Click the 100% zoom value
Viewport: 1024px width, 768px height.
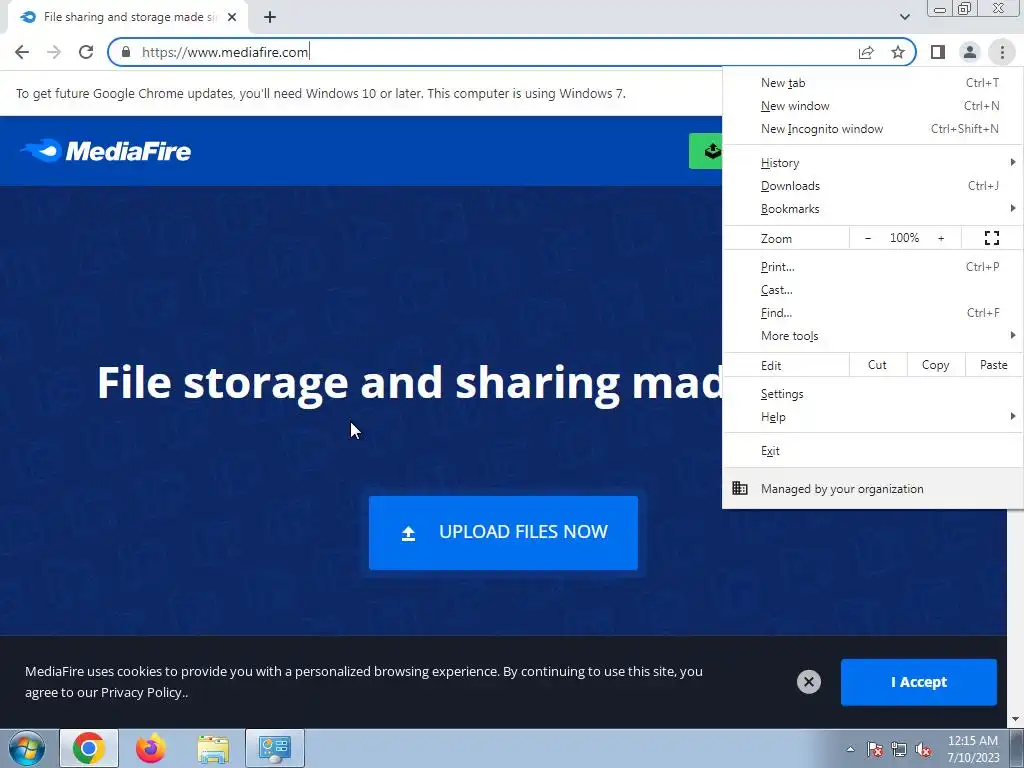[x=904, y=238]
